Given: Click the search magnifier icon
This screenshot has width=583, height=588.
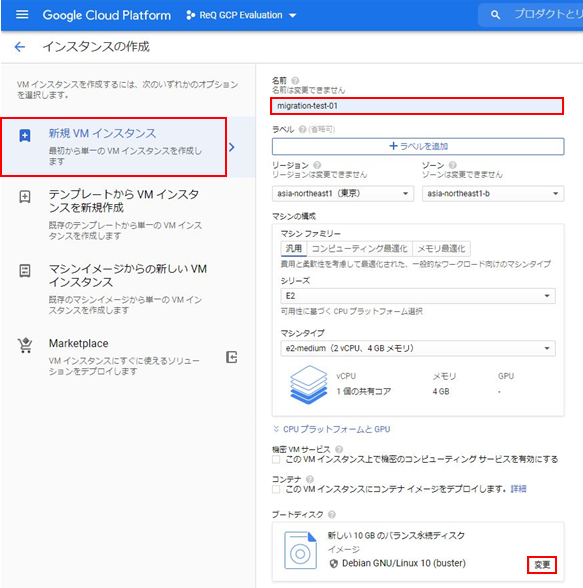Looking at the screenshot, I should pos(495,15).
